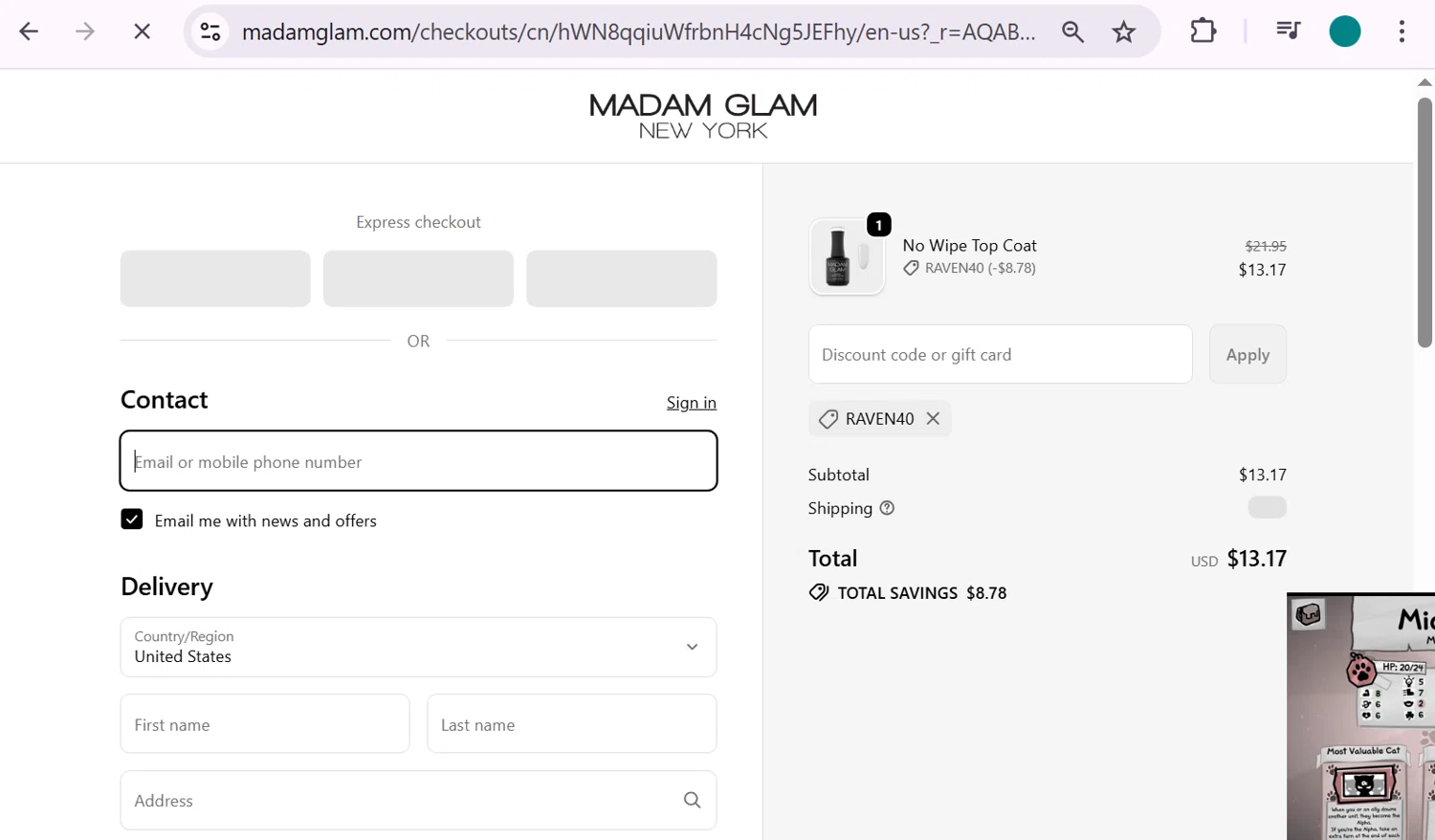The height and width of the screenshot is (840, 1435).
Task: Click the madamglam.com checkout URL text
Action: (638, 32)
